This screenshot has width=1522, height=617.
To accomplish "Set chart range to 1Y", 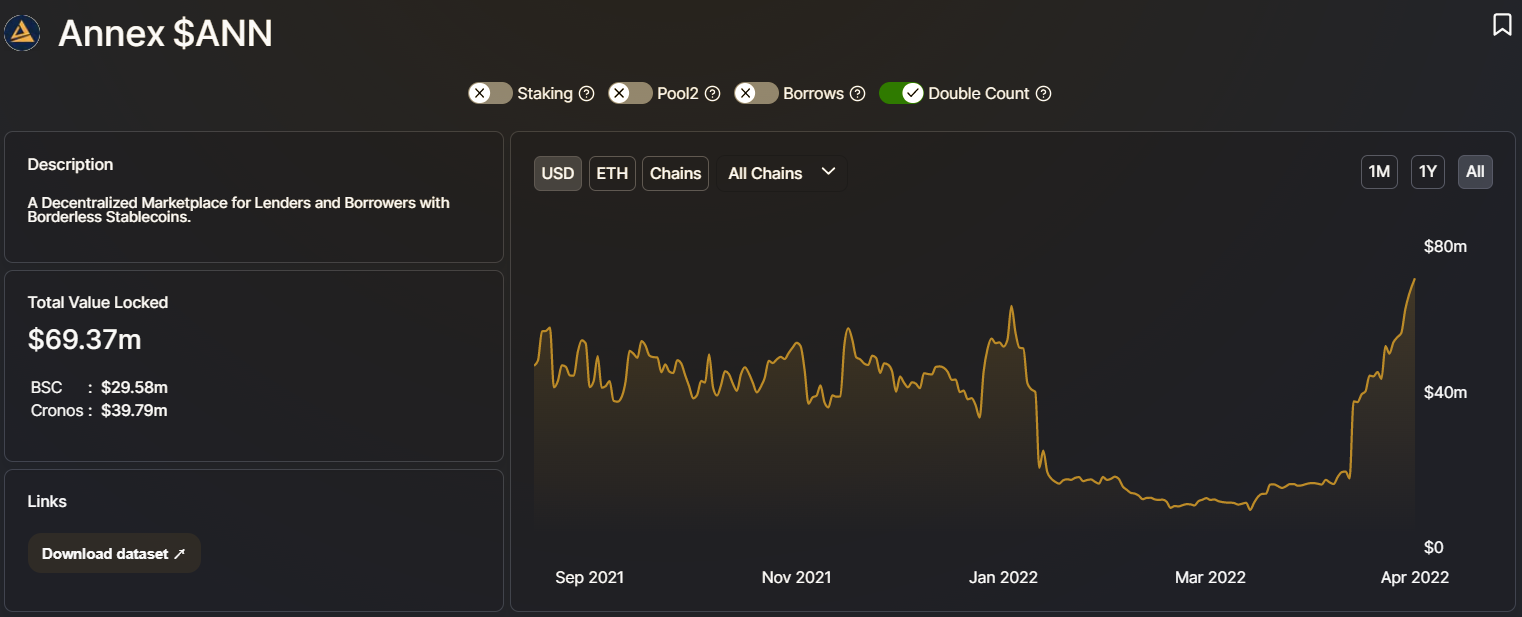I will 1428,172.
